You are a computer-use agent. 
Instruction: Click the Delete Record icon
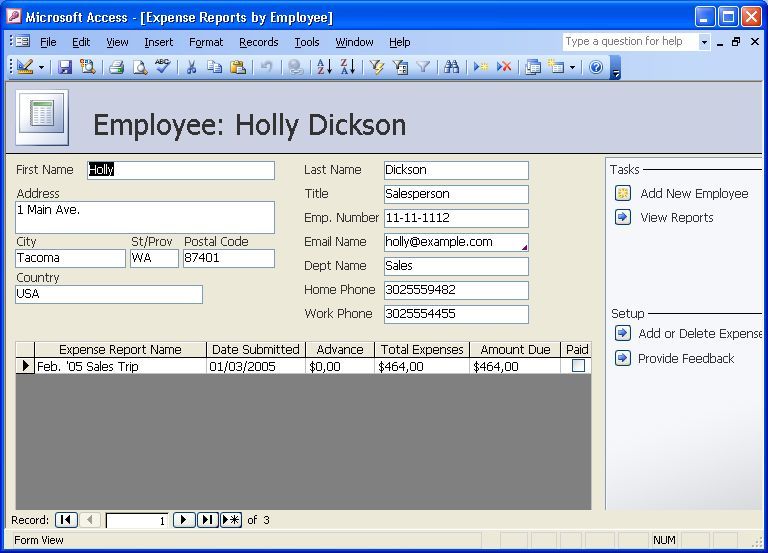(504, 67)
